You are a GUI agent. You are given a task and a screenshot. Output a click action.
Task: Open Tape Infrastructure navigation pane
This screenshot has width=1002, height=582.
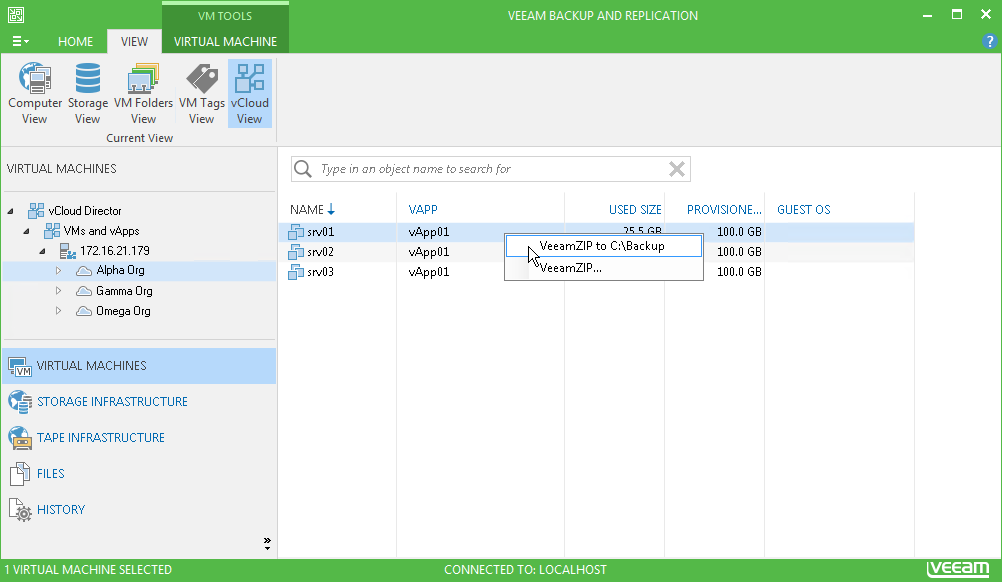(139, 438)
